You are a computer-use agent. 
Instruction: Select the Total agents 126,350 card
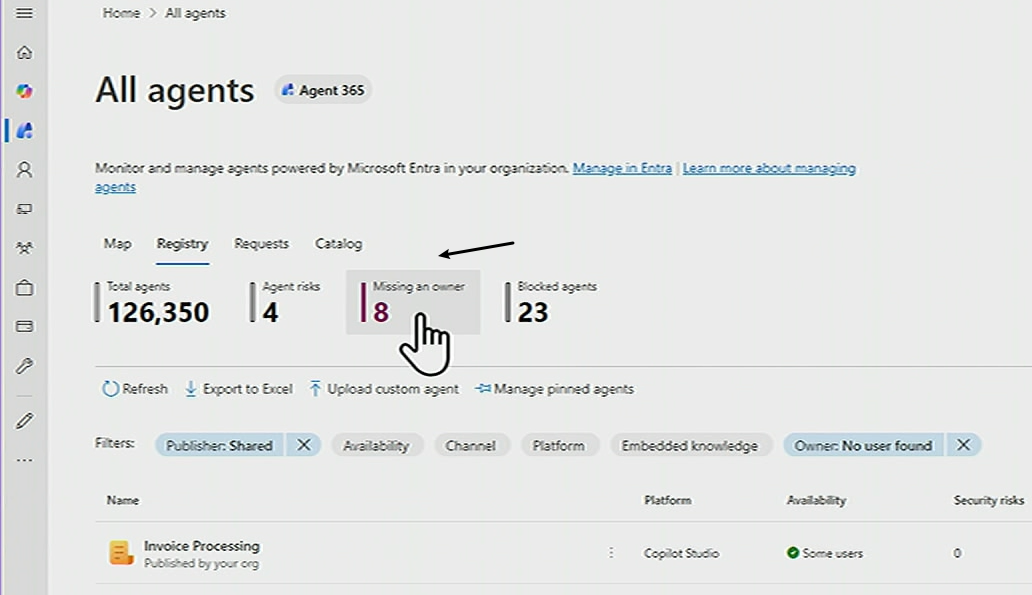(153, 303)
